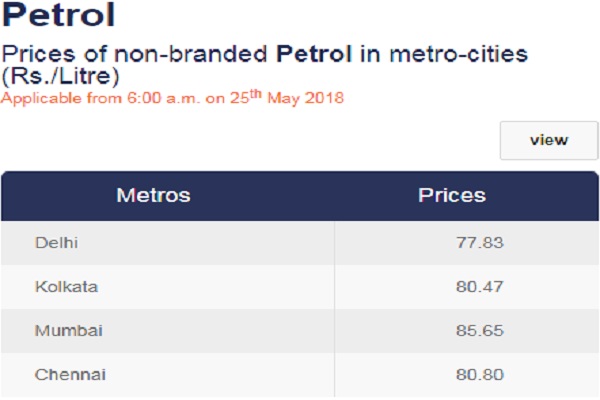
Task: Click the Kolkata row label
Action: coord(66,287)
